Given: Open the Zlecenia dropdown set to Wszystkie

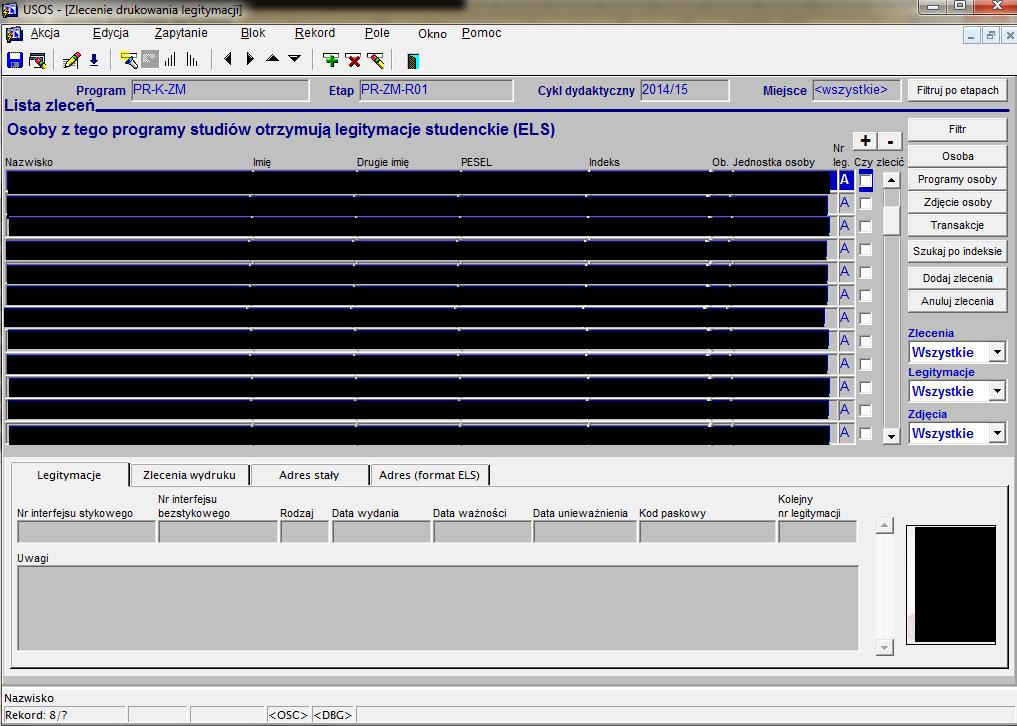Looking at the screenshot, I should pos(997,352).
